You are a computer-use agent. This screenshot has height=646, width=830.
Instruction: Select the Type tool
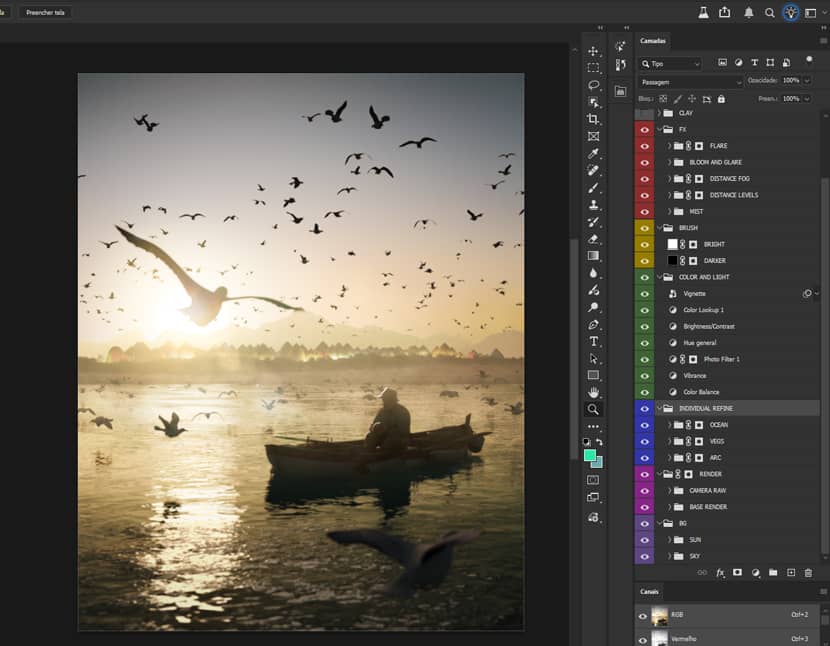click(593, 343)
